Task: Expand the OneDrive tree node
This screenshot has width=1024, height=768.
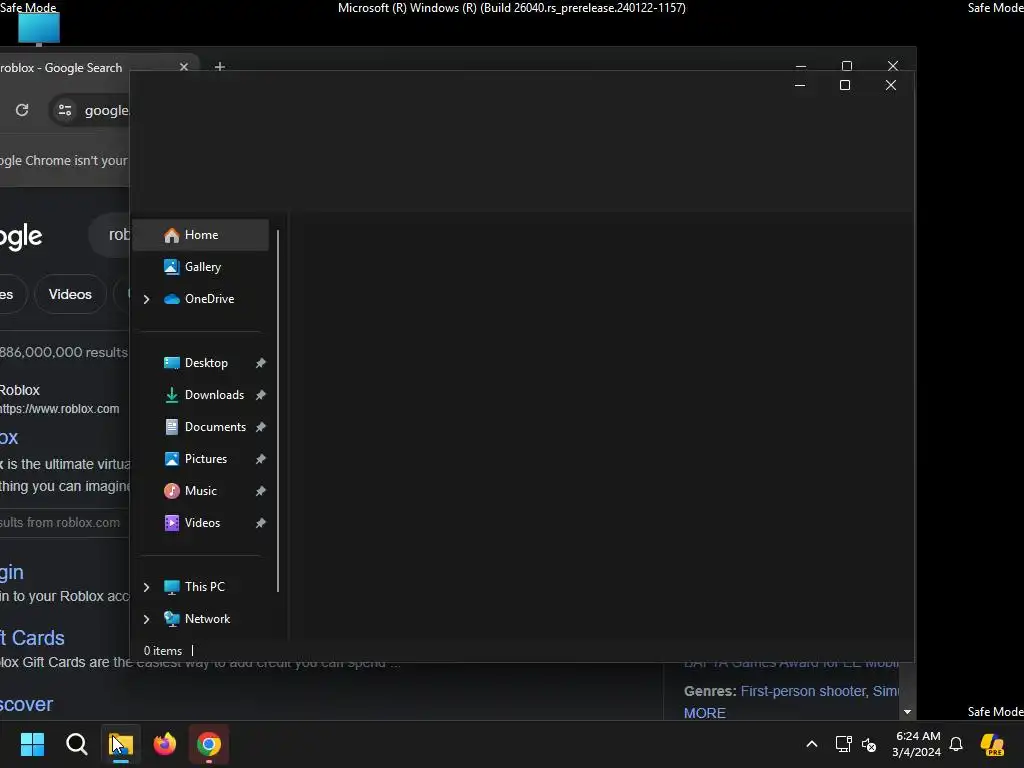Action: pyautogui.click(x=146, y=299)
